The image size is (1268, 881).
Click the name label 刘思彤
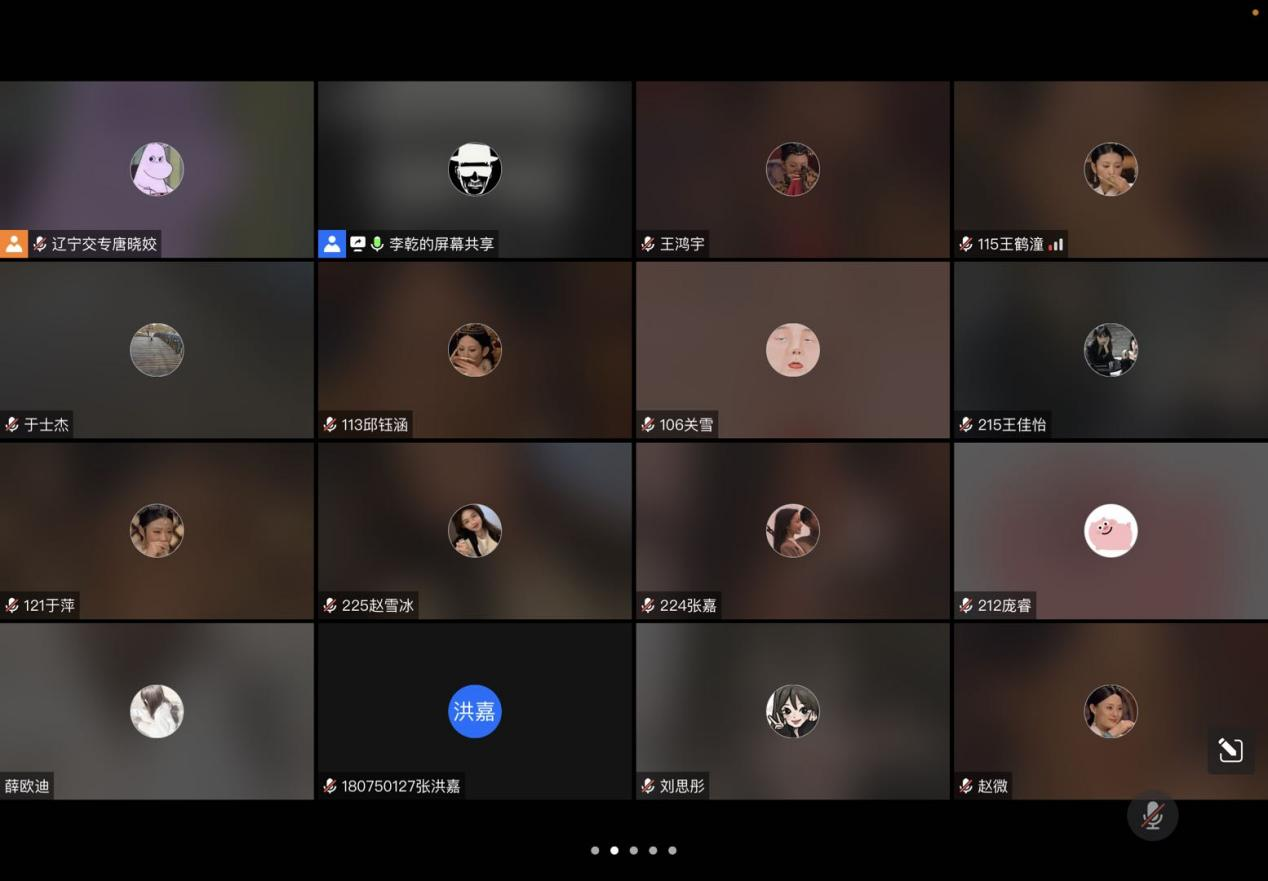682,786
